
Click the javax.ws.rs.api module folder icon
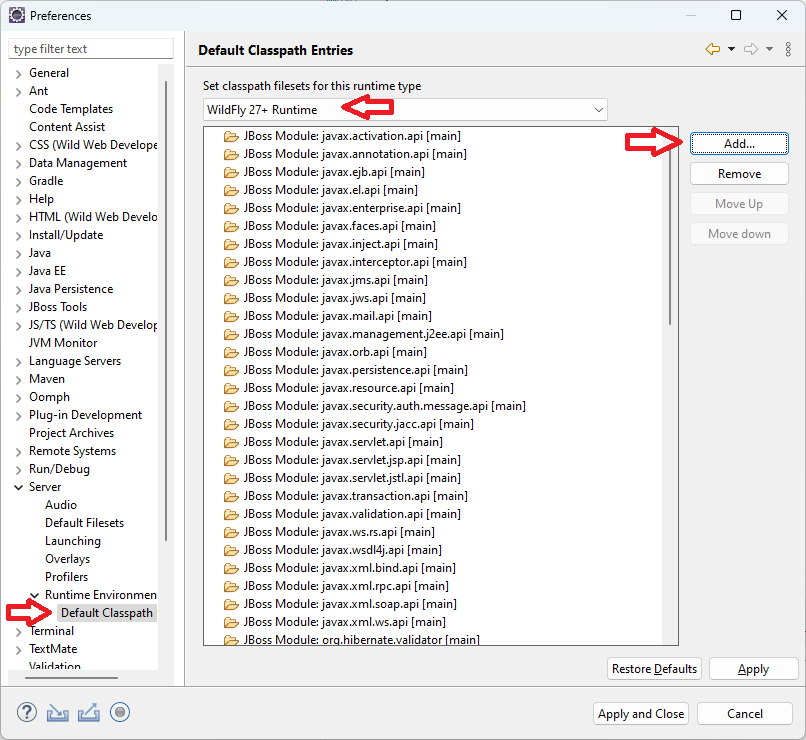231,532
